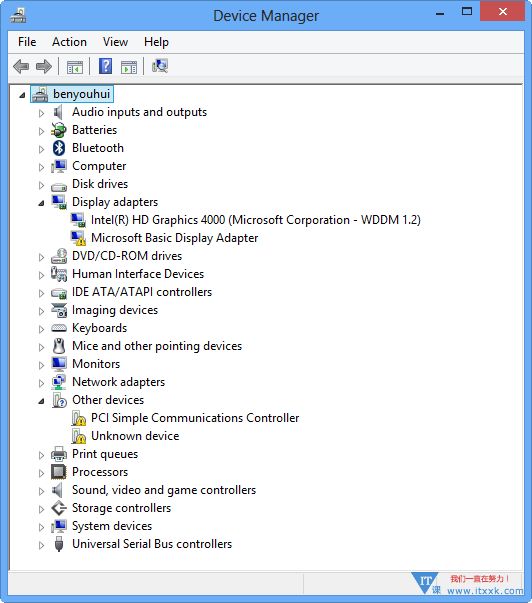Open the Action menu
This screenshot has height=603, width=532.
tap(69, 42)
